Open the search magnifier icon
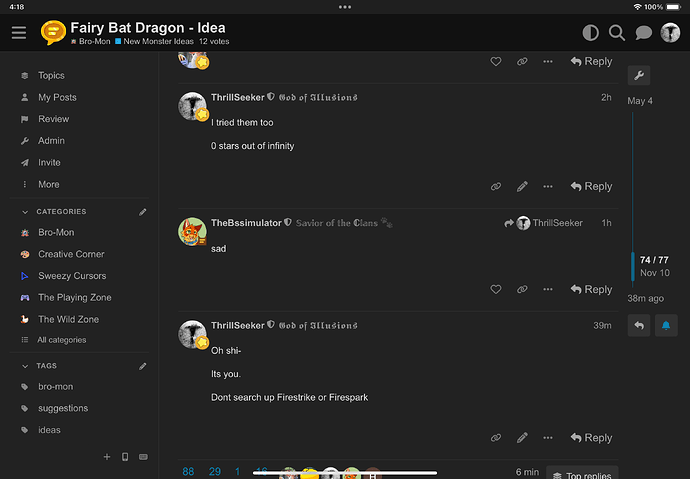This screenshot has width=690, height=479. pyautogui.click(x=617, y=33)
